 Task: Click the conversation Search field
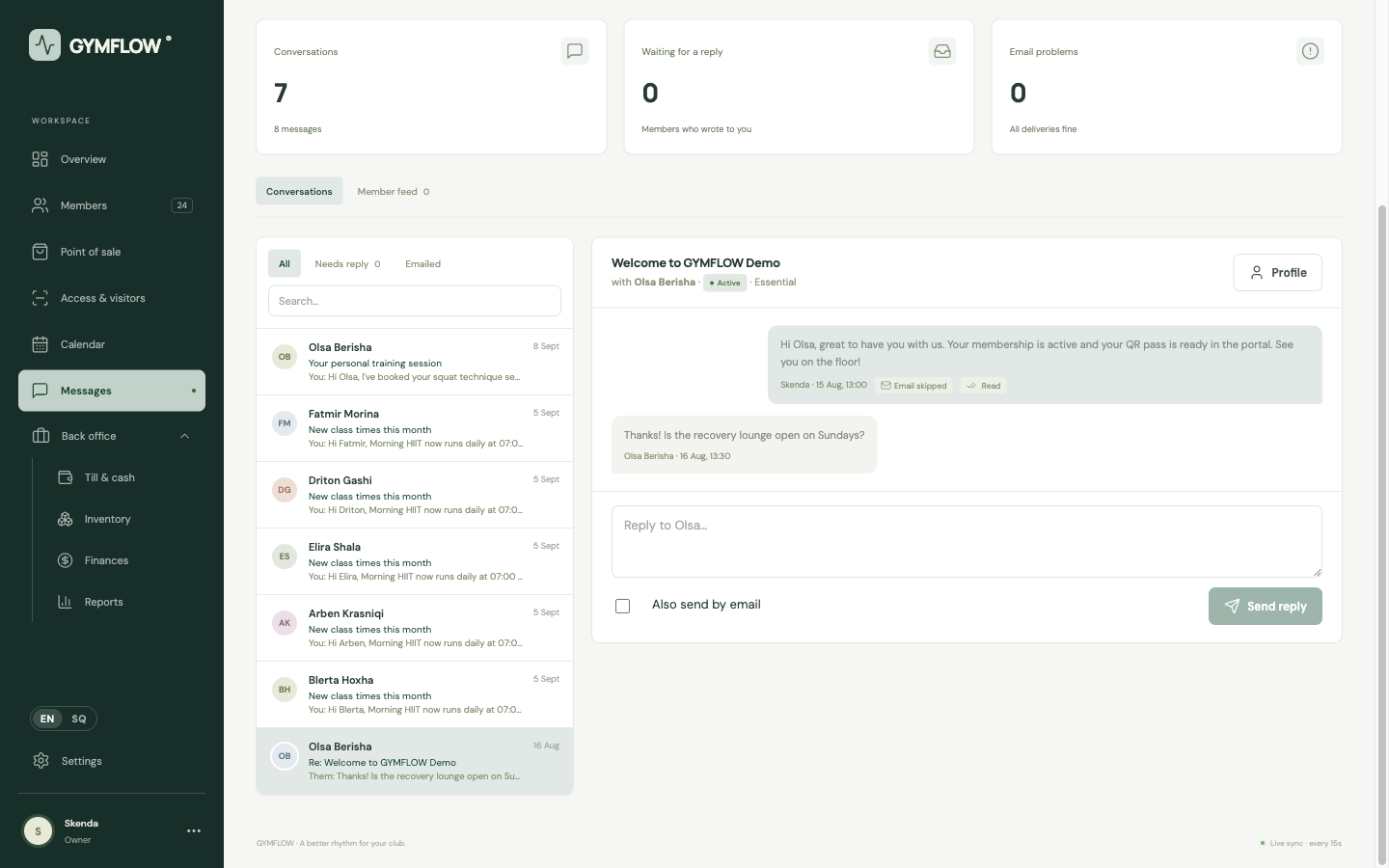coord(415,301)
